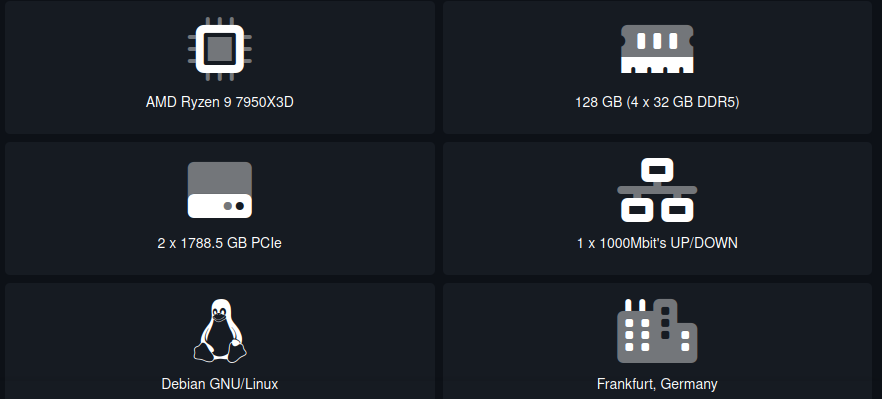Click the RAM memory module icon
The width and height of the screenshot is (882, 399).
657,49
